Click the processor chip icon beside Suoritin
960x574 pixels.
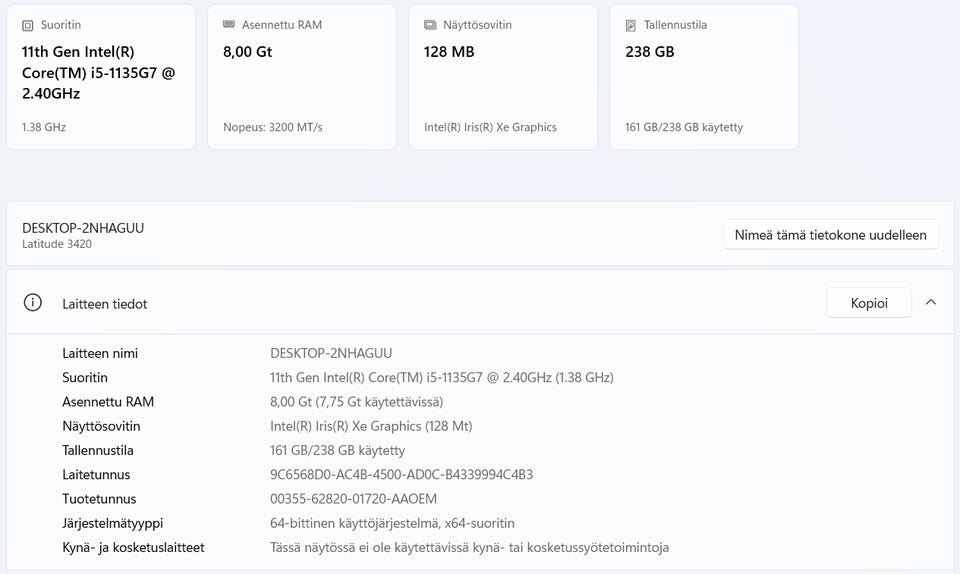[28, 26]
